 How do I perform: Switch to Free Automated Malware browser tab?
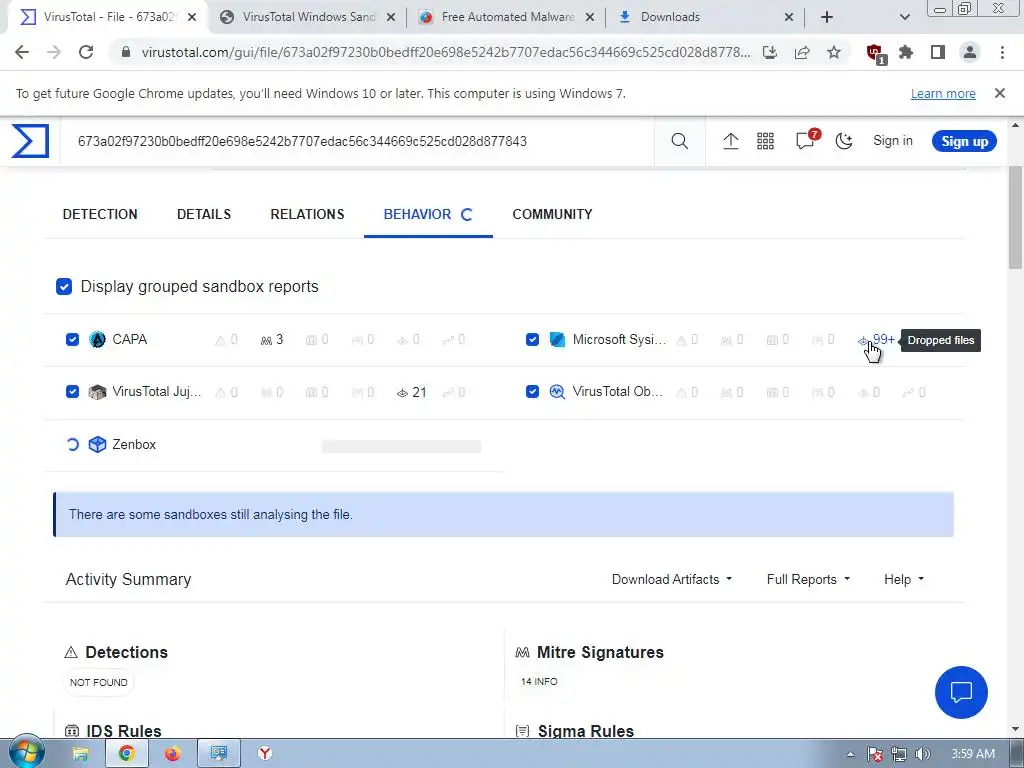[x=507, y=17]
